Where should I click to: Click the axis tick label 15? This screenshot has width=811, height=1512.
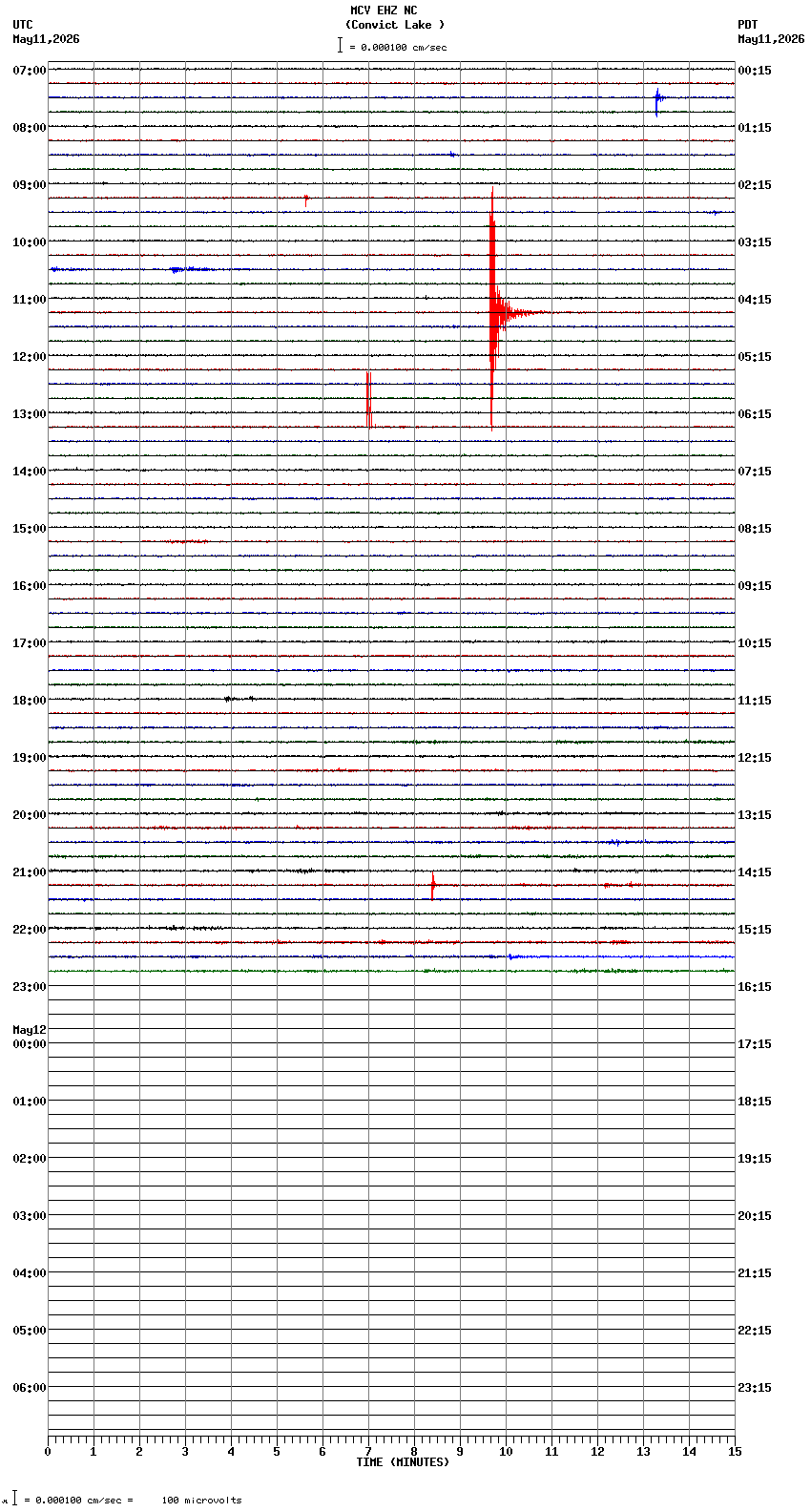coord(735,1452)
